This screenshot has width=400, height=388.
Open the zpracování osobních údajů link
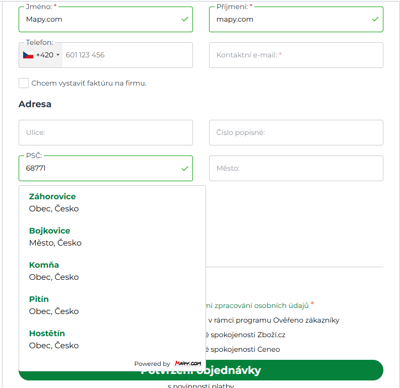click(259, 305)
